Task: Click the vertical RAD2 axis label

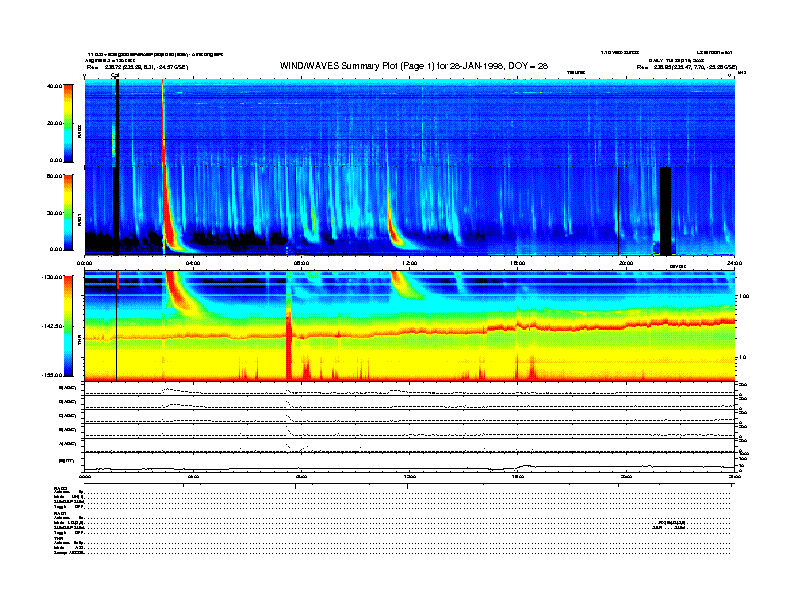Action: click(x=79, y=132)
